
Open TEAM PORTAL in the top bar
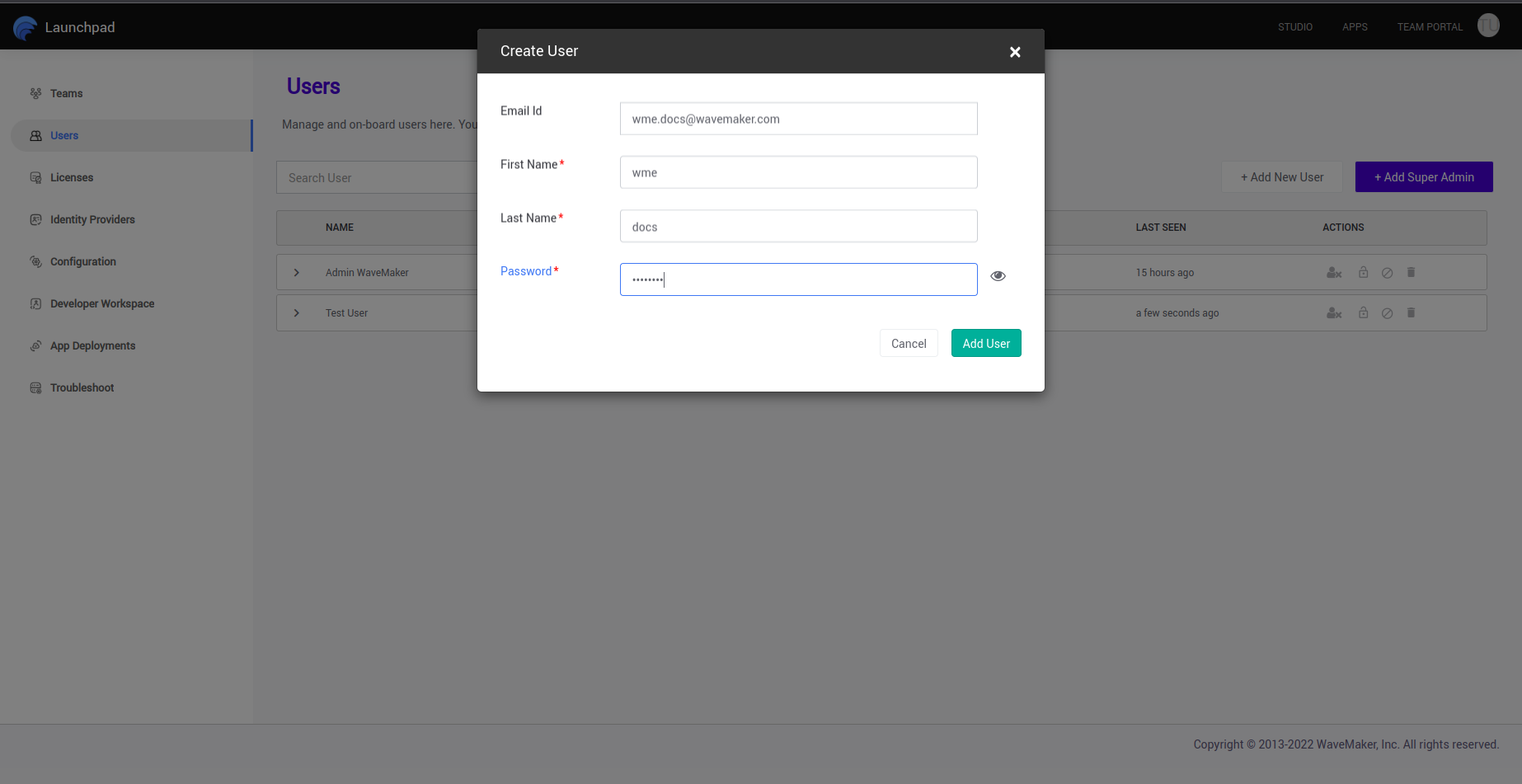tap(1430, 26)
